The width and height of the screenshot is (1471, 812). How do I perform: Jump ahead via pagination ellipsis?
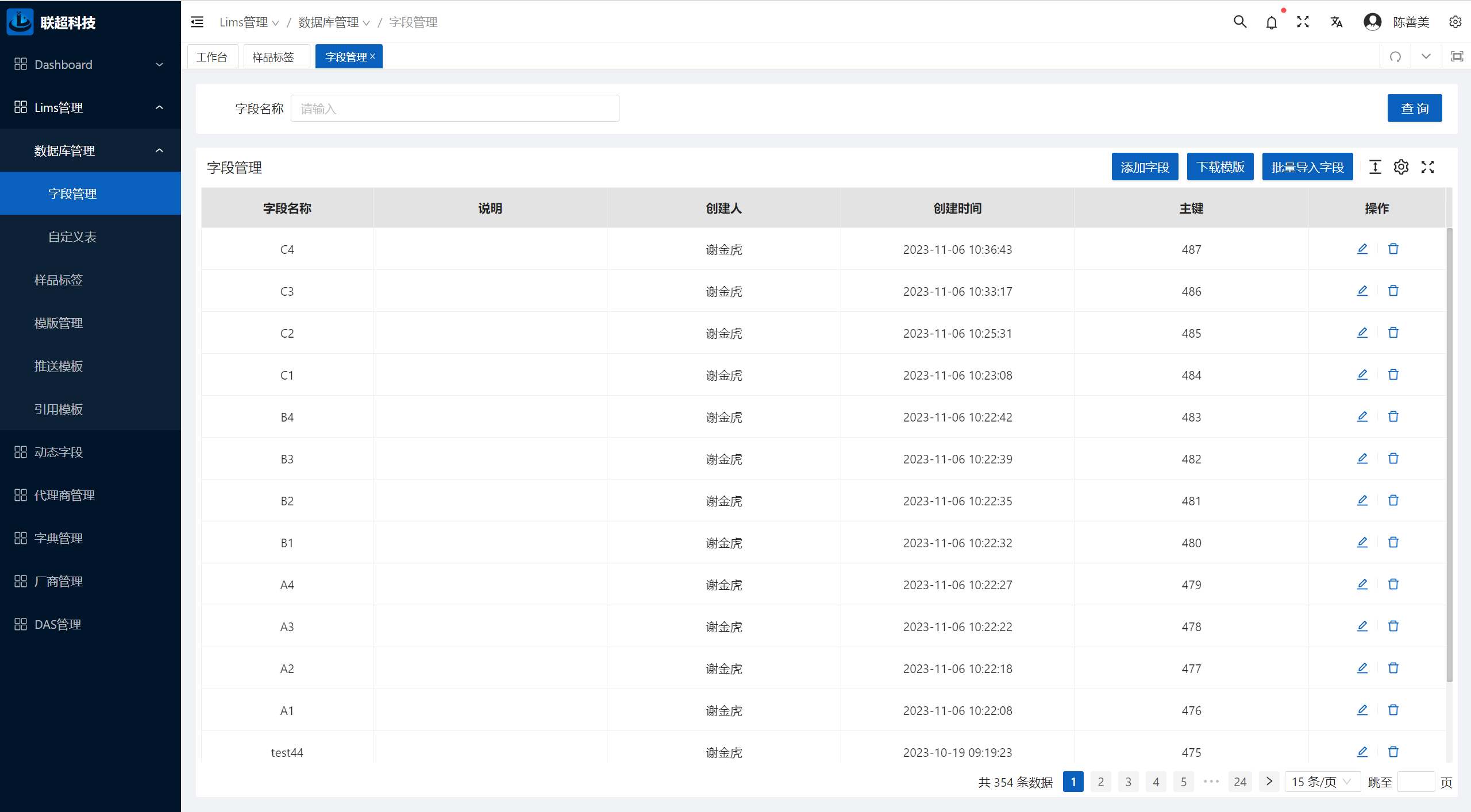tap(1211, 782)
